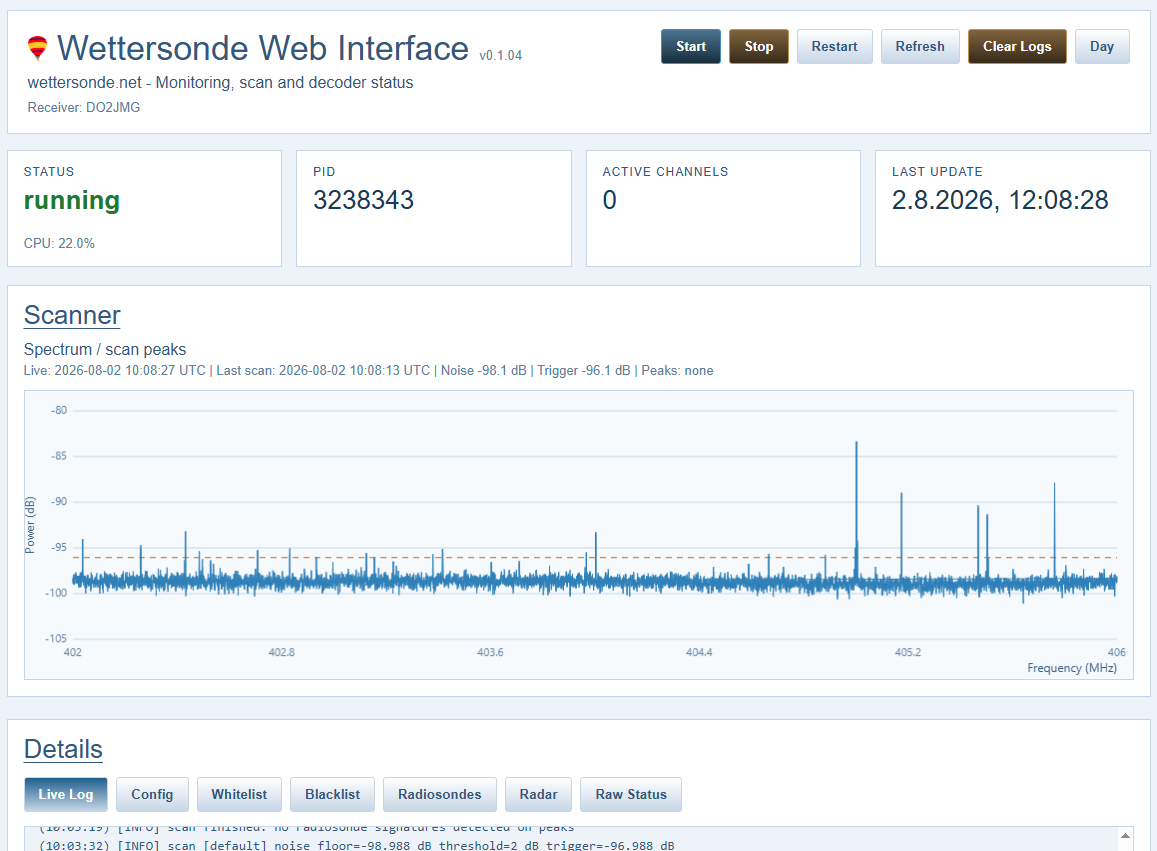Click the Wettersonde Web Interface title

pyautogui.click(x=263, y=49)
